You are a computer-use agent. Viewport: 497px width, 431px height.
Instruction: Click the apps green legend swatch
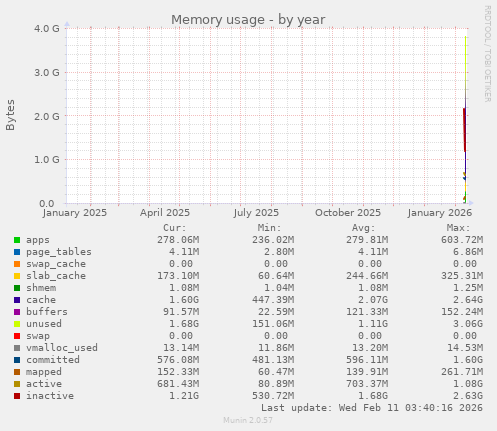click(x=17, y=240)
